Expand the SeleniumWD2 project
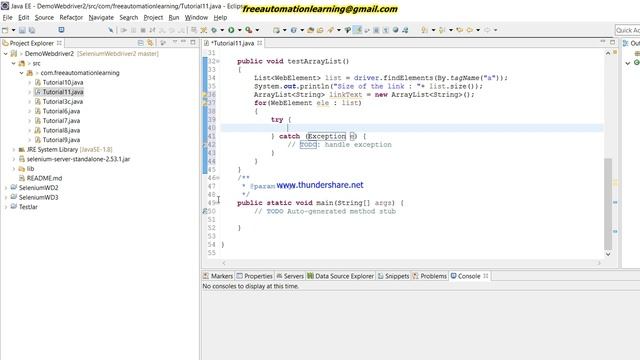This screenshot has width=640, height=360. click(6, 188)
